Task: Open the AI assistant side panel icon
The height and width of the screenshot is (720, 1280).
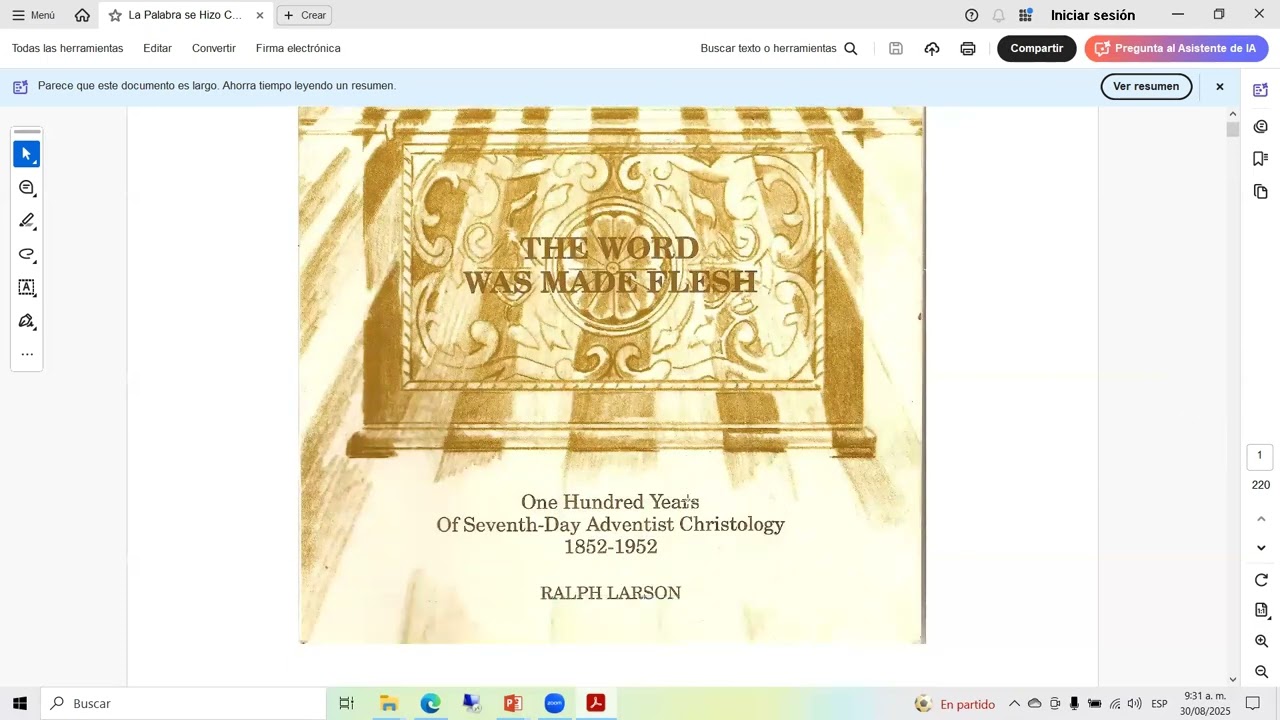Action: (1261, 90)
